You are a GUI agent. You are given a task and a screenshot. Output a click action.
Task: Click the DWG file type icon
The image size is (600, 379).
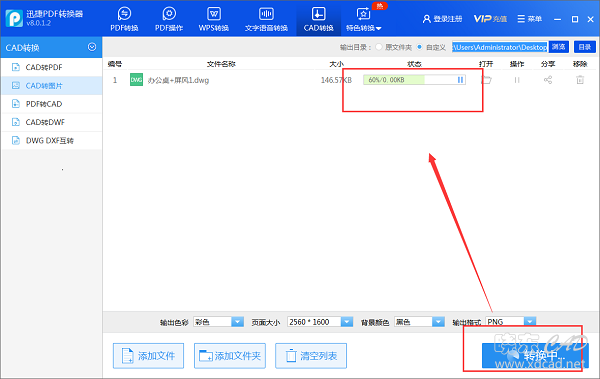tap(136, 80)
